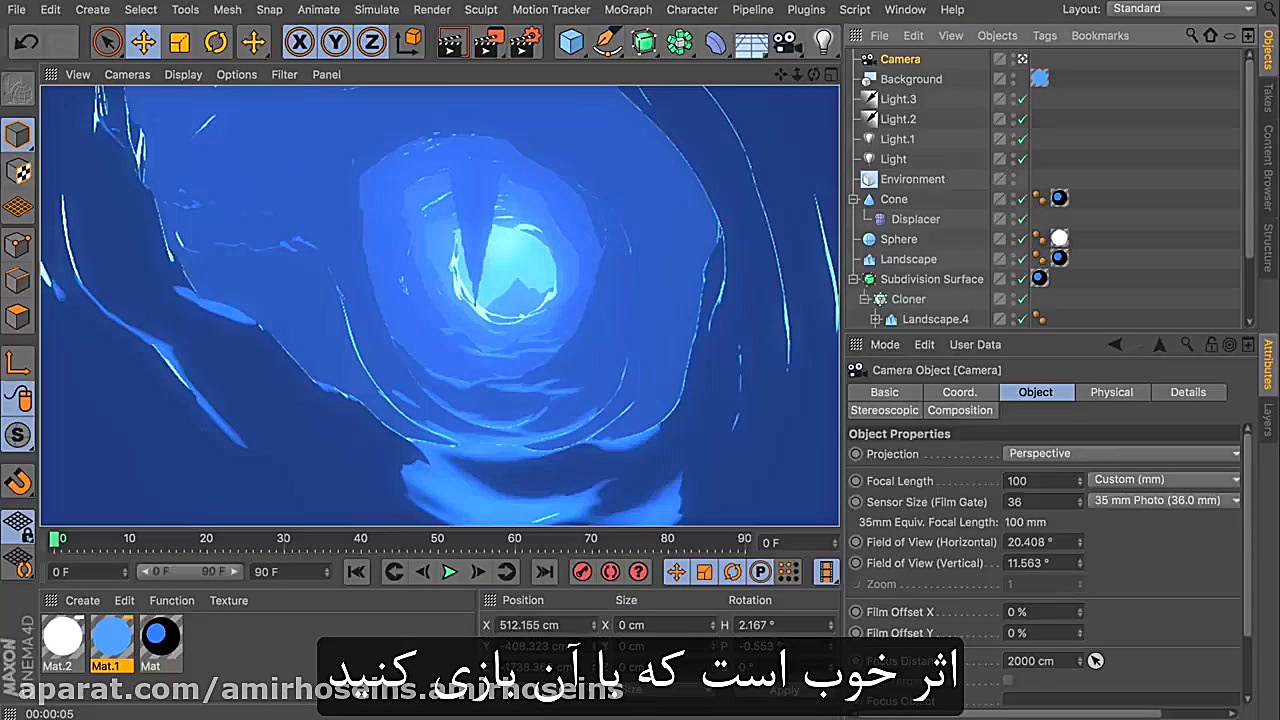Toggle the Sphere's enable checkmark
The height and width of the screenshot is (720, 1280).
(x=1020, y=238)
